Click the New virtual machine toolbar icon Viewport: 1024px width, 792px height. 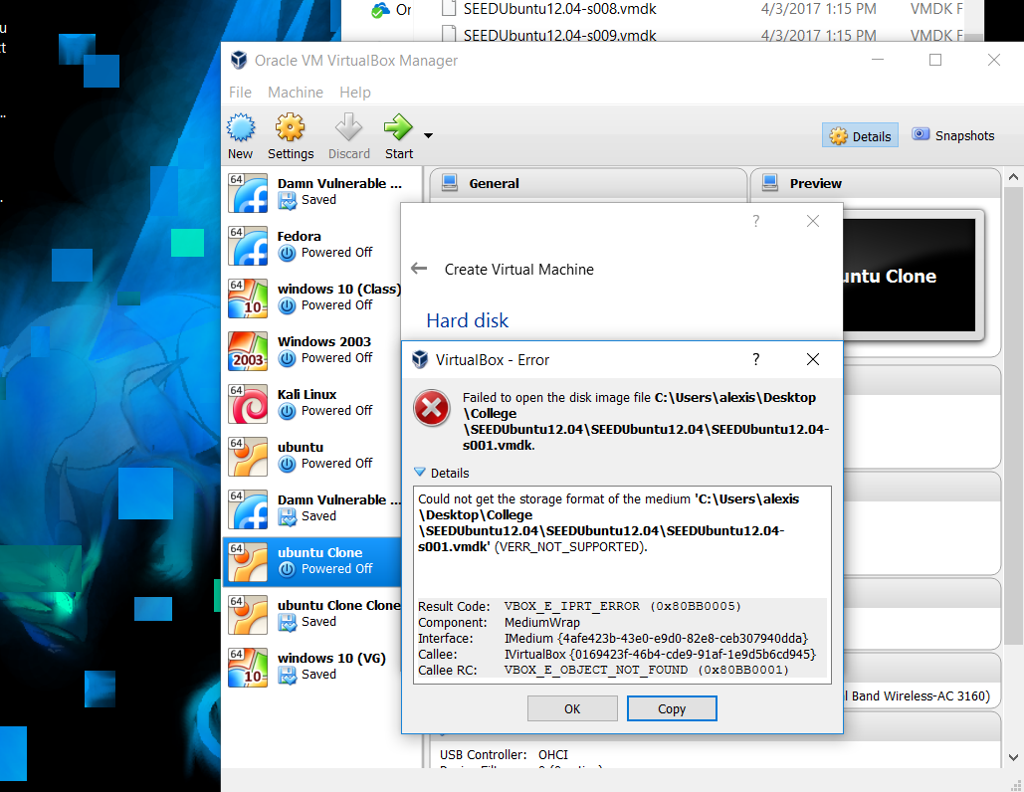tap(240, 128)
